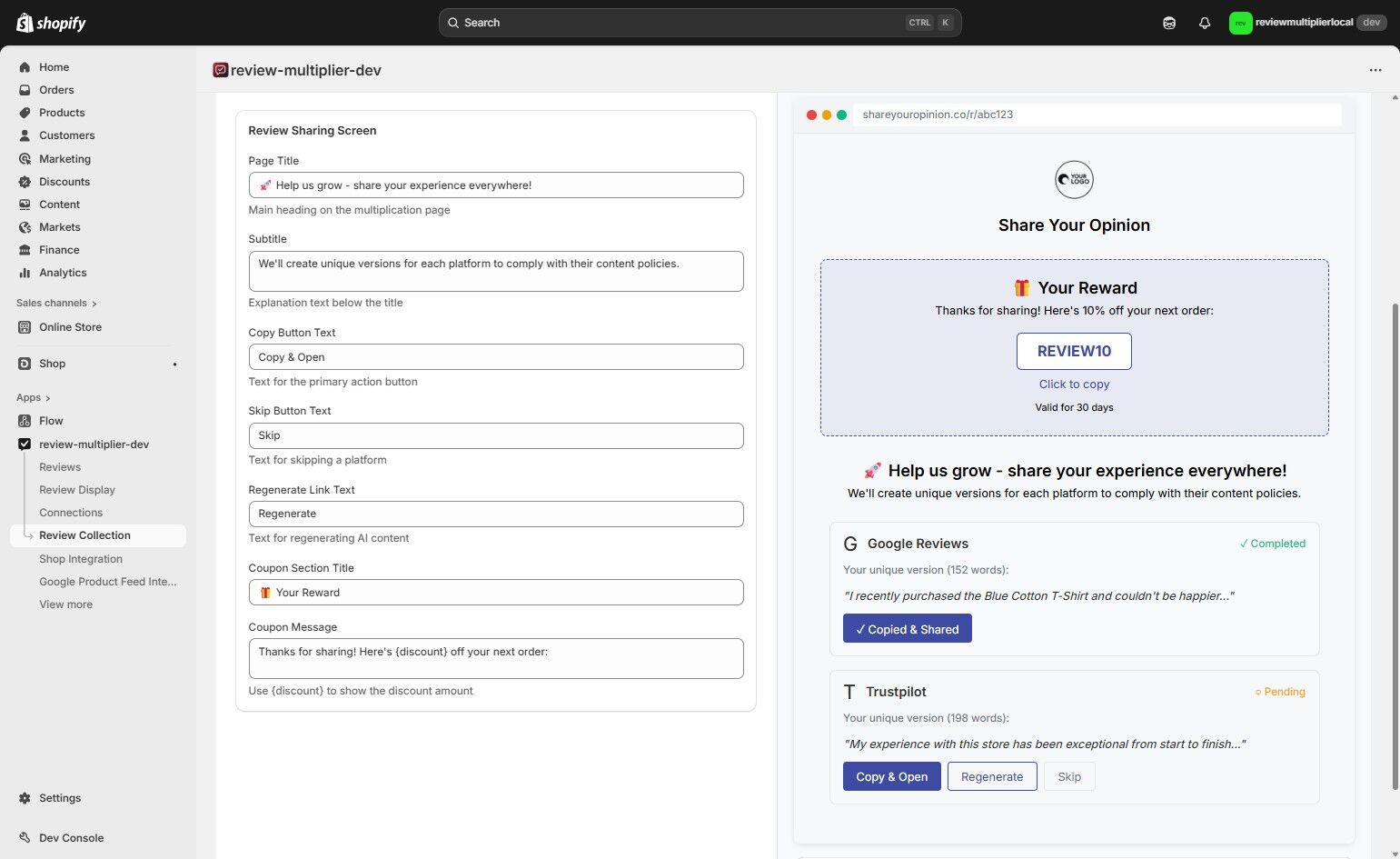This screenshot has width=1400, height=859.
Task: Click the '✓ Completed' status on Google Reviews
Action: pos(1272,544)
